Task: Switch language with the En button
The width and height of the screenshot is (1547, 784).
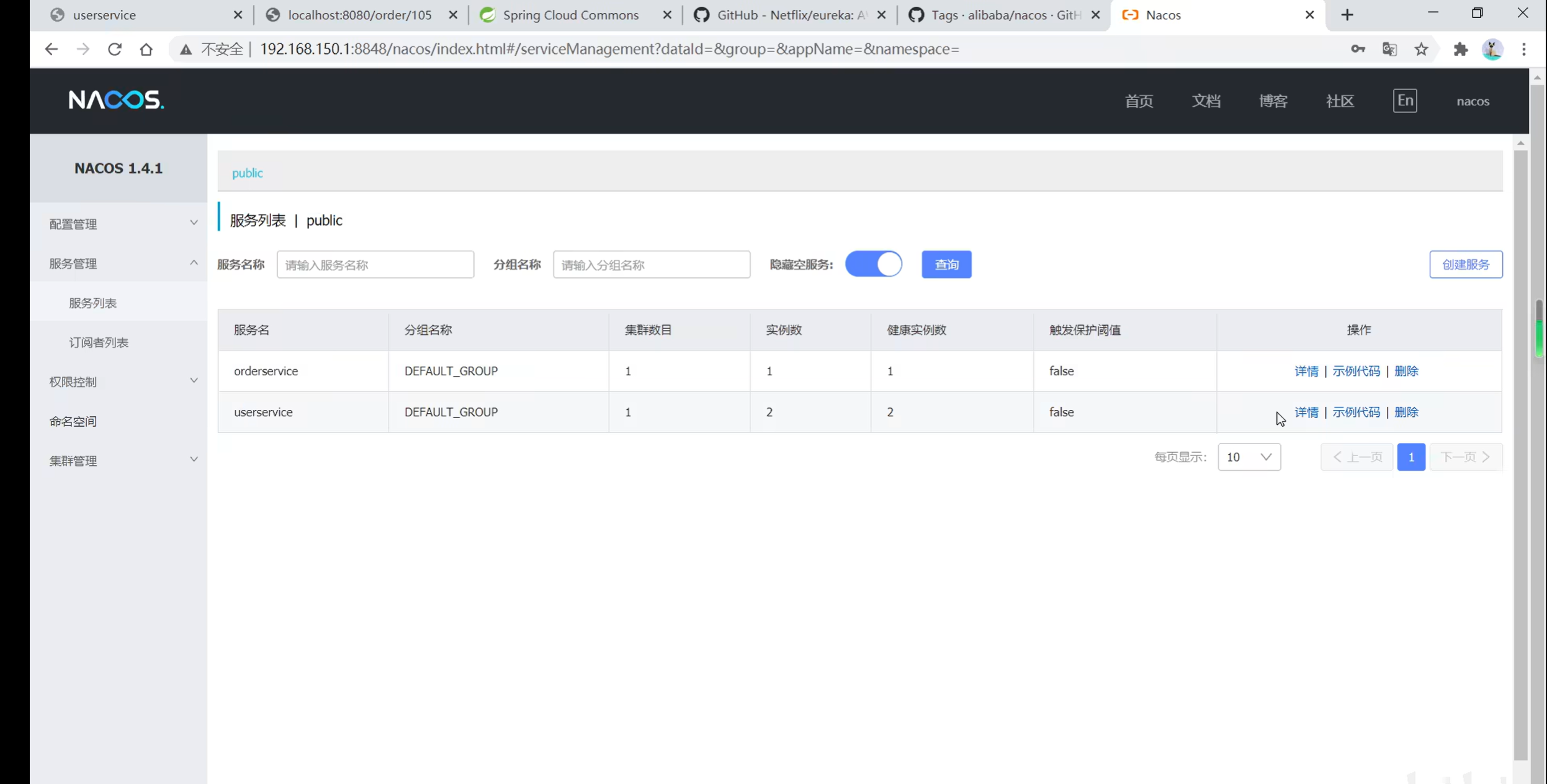Action: click(1405, 100)
